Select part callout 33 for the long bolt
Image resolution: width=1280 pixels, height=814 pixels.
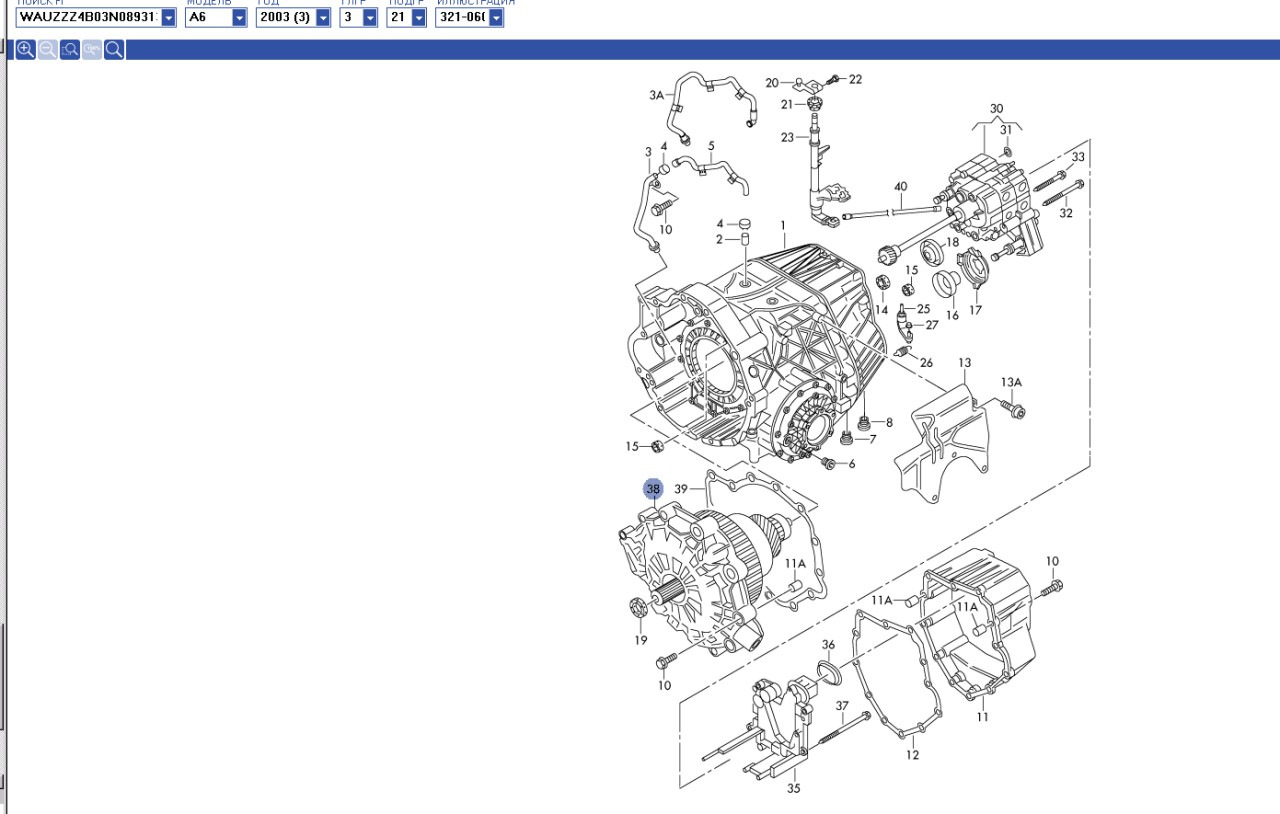click(1077, 157)
